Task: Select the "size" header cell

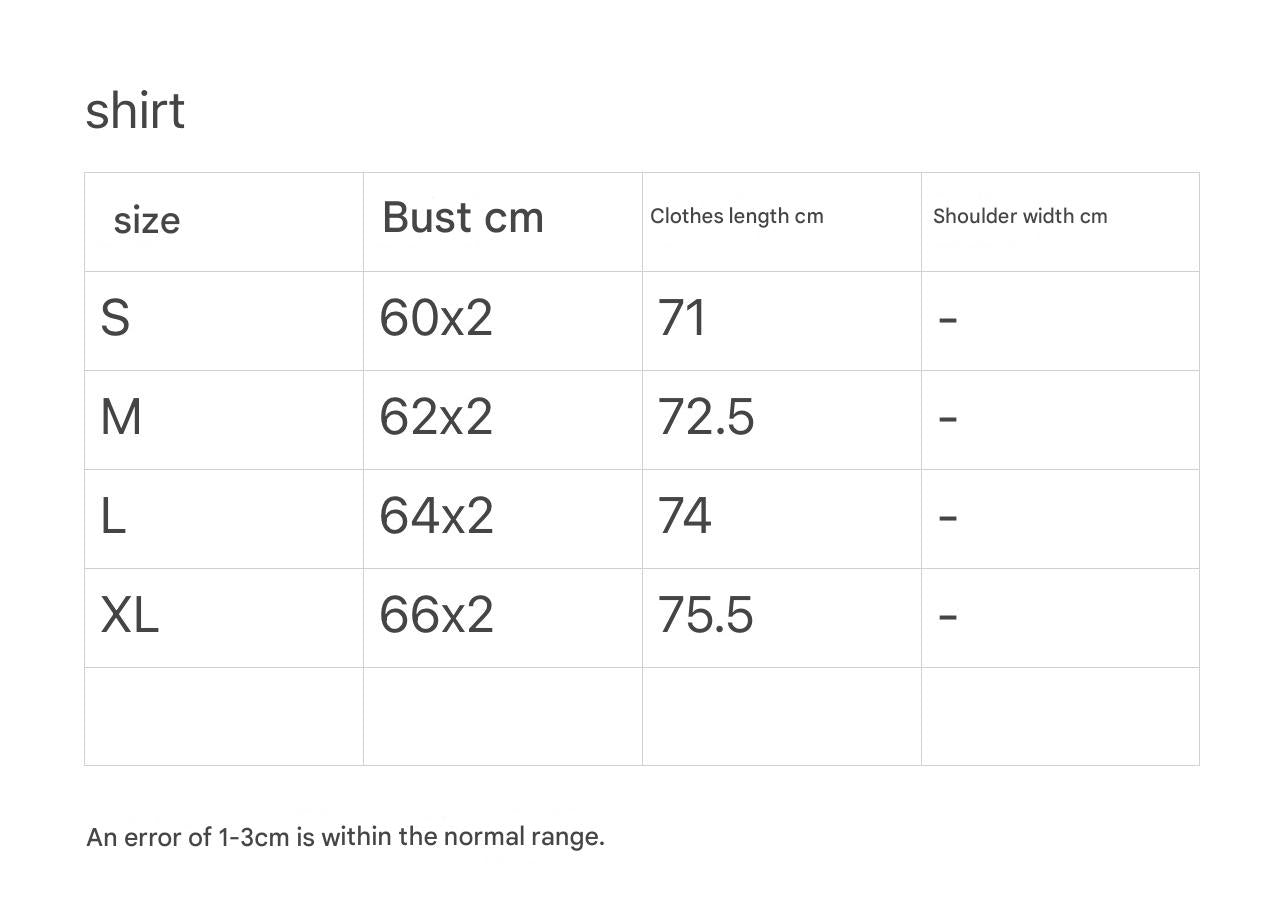Action: coord(147,220)
